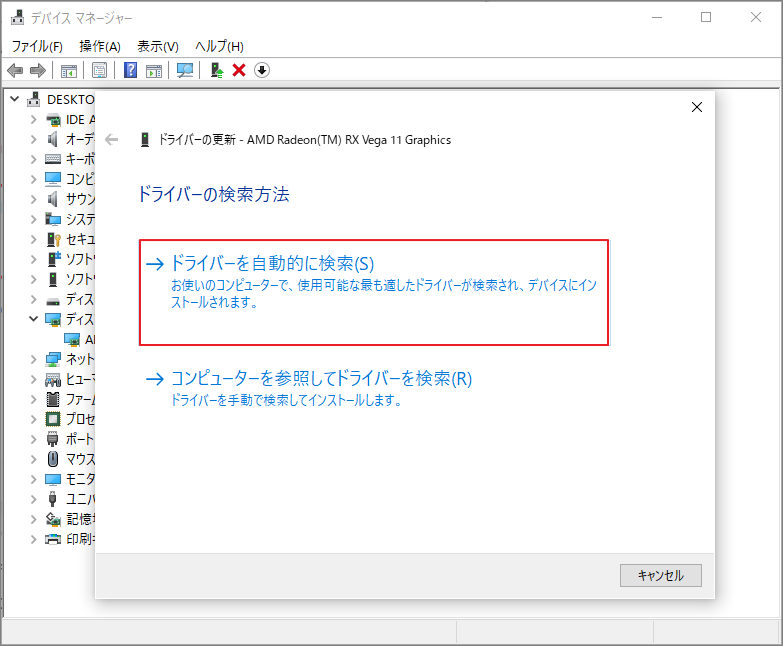The image size is (783, 646).
Task: Open the ファイル(F) menu
Action: click(37, 46)
